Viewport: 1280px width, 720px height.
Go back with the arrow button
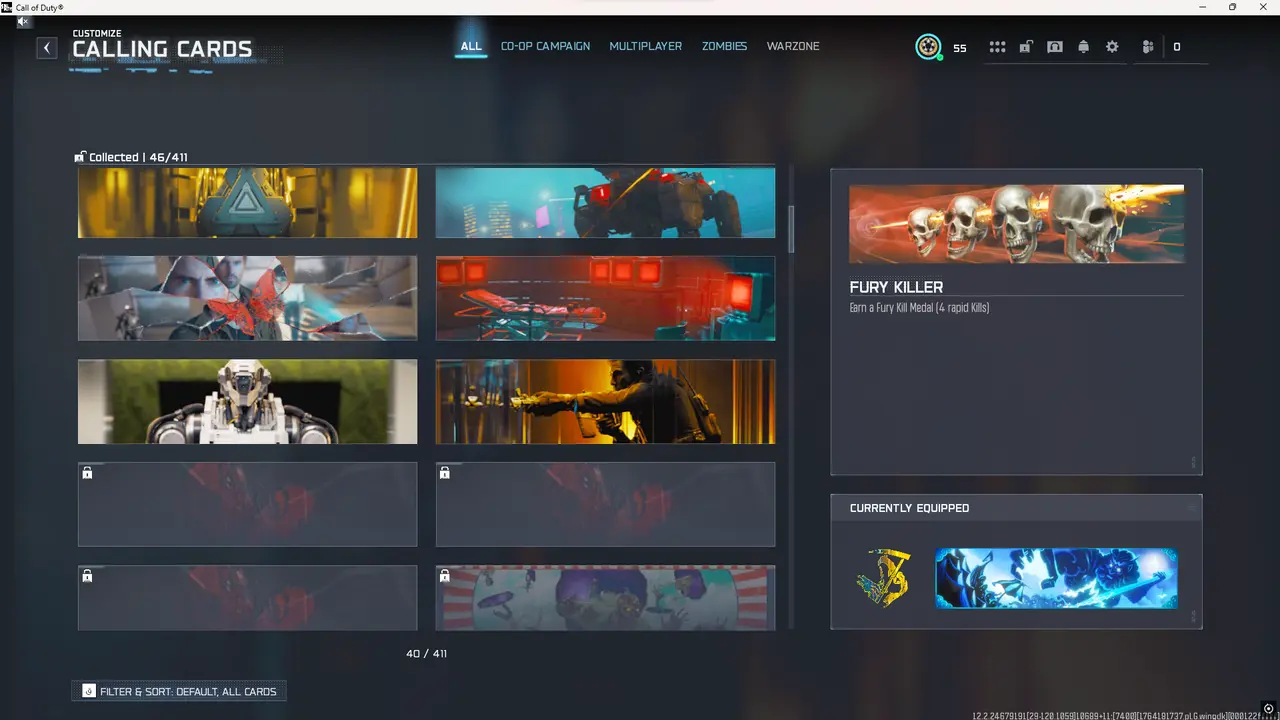pos(46,47)
